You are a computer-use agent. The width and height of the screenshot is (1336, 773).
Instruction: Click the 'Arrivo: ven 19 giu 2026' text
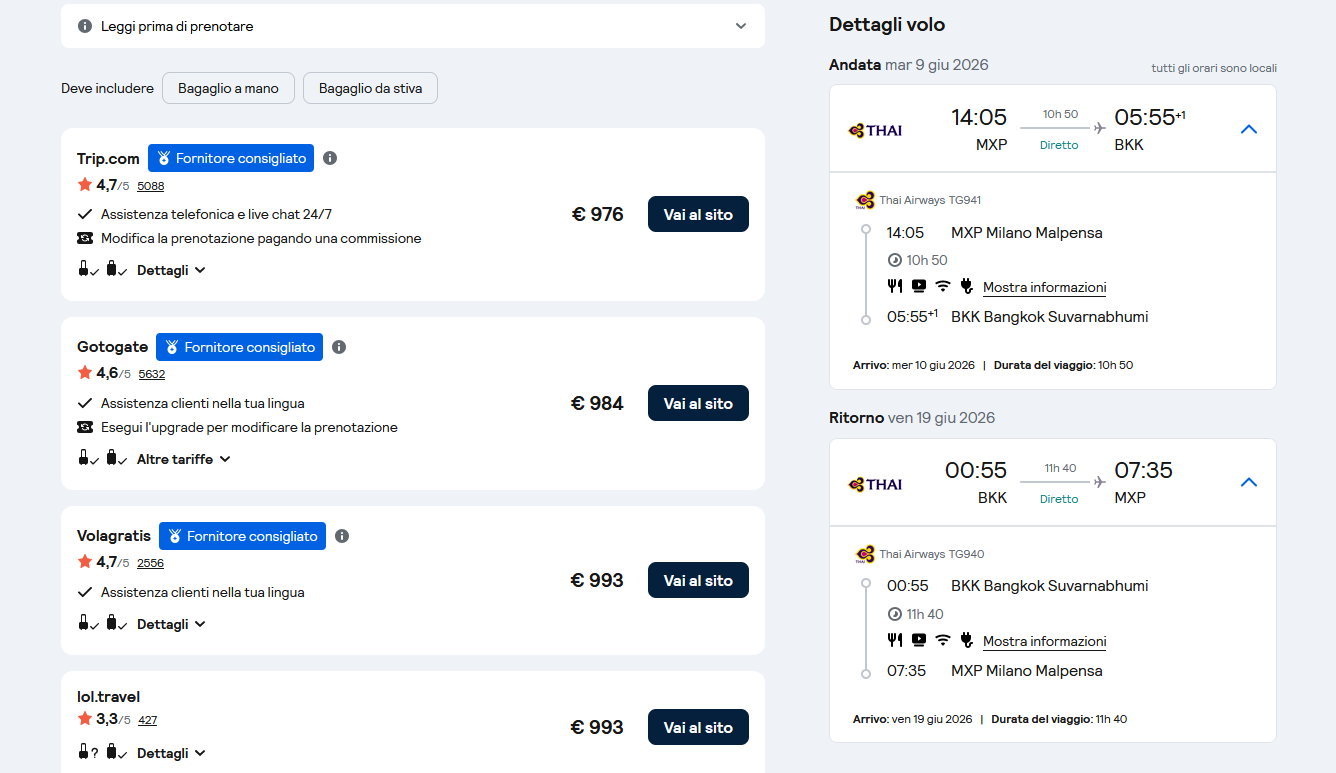coord(912,719)
